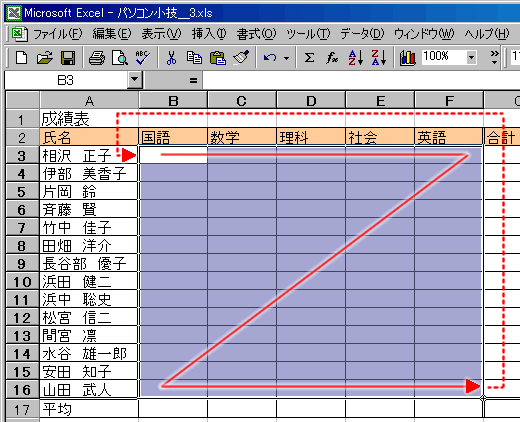Open Paste Function fx icon
Viewport: 520px width, 422px height.
point(332,58)
